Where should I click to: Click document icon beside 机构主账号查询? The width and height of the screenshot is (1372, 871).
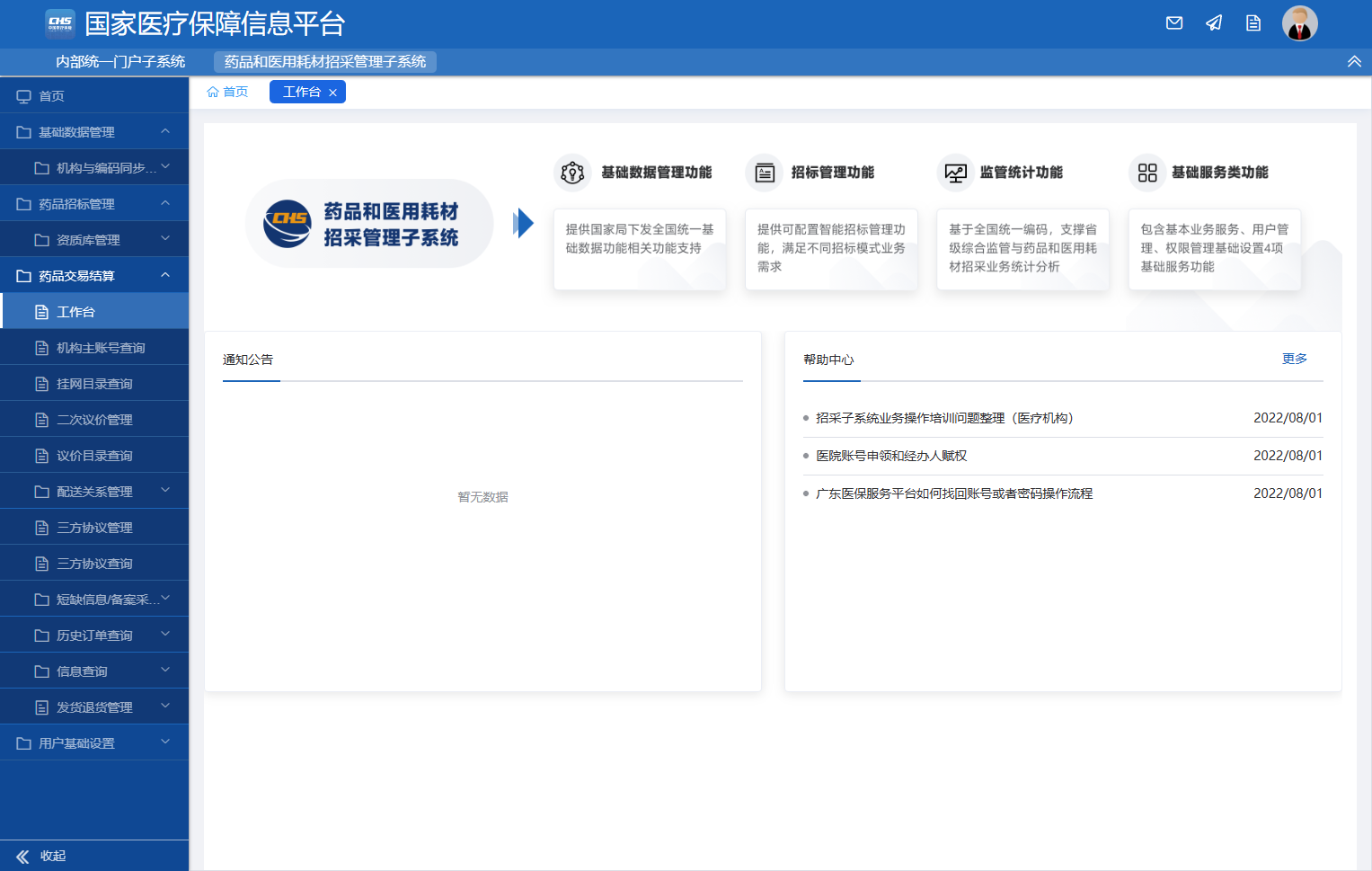click(41, 348)
